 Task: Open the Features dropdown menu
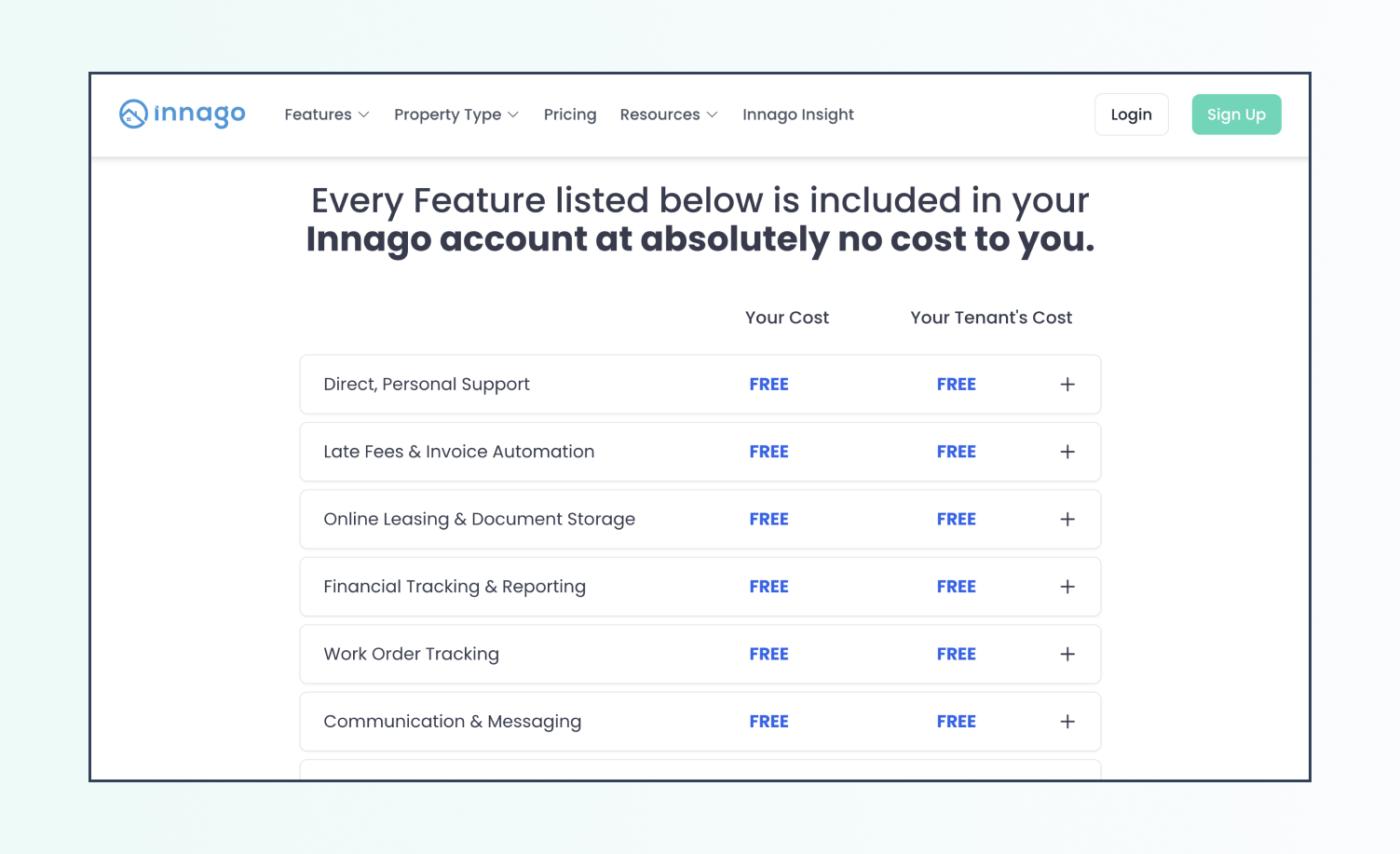click(326, 115)
